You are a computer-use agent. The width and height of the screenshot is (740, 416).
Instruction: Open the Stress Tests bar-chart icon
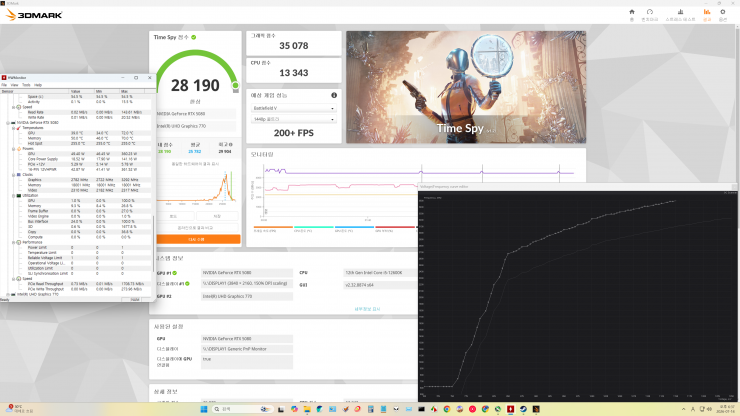coord(680,12)
